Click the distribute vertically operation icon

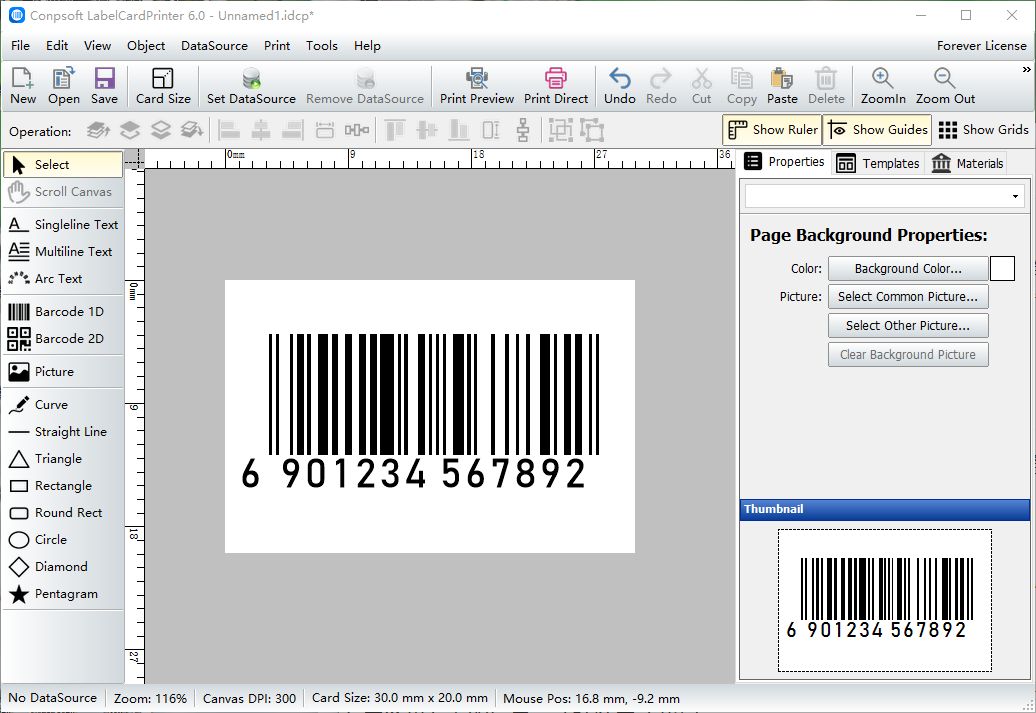[523, 130]
